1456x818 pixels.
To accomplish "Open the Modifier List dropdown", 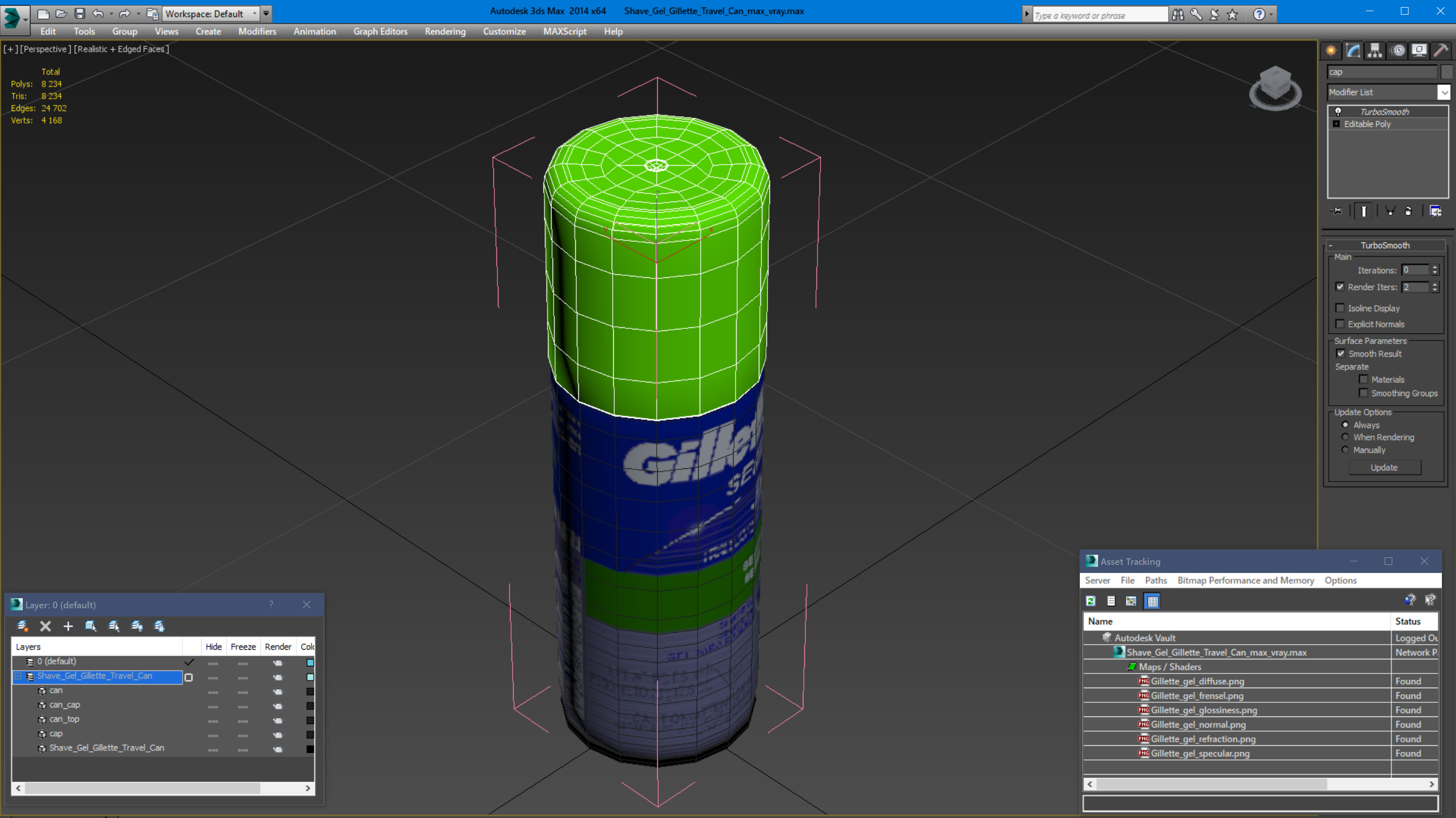I will click(x=1443, y=92).
